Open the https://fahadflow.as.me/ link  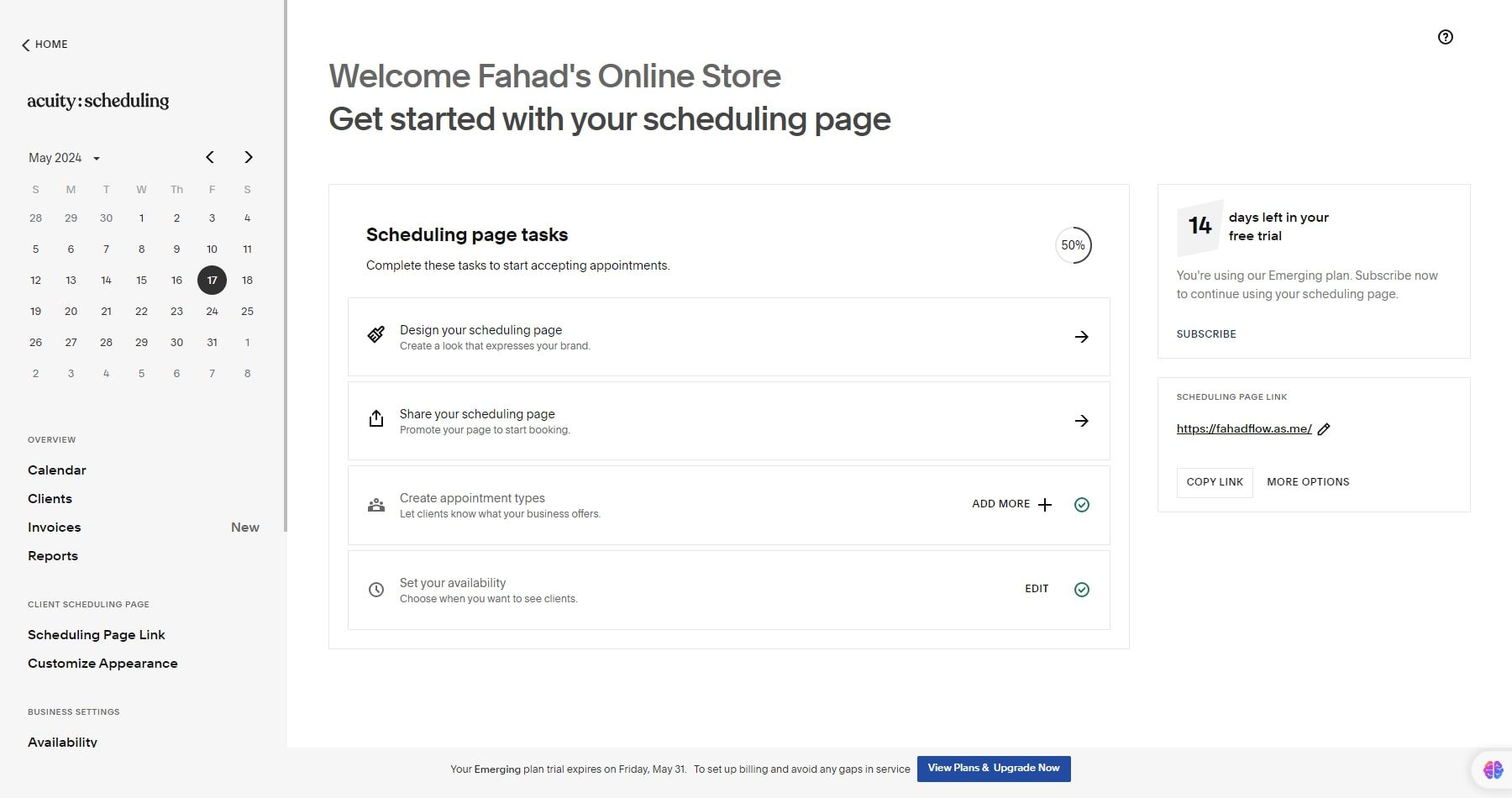click(1243, 428)
